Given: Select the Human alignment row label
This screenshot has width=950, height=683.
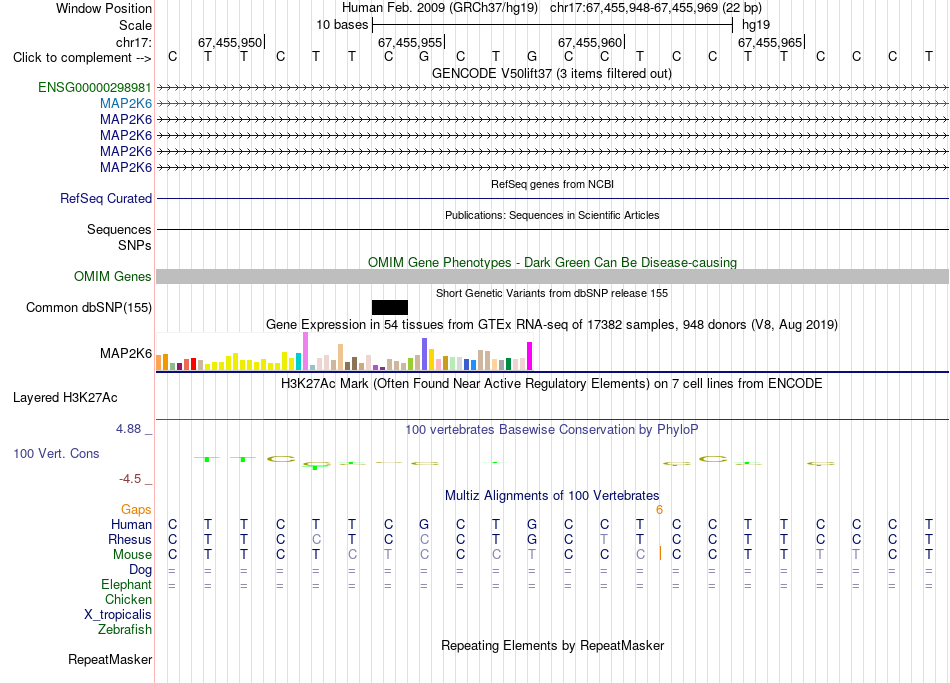Looking at the screenshot, I should click(x=131, y=524).
